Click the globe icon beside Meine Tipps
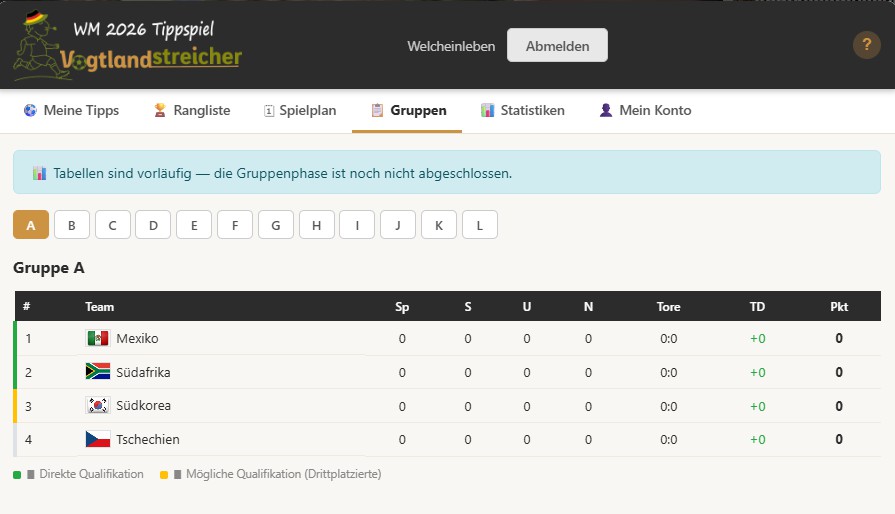Viewport: 895px width, 514px height. point(30,110)
